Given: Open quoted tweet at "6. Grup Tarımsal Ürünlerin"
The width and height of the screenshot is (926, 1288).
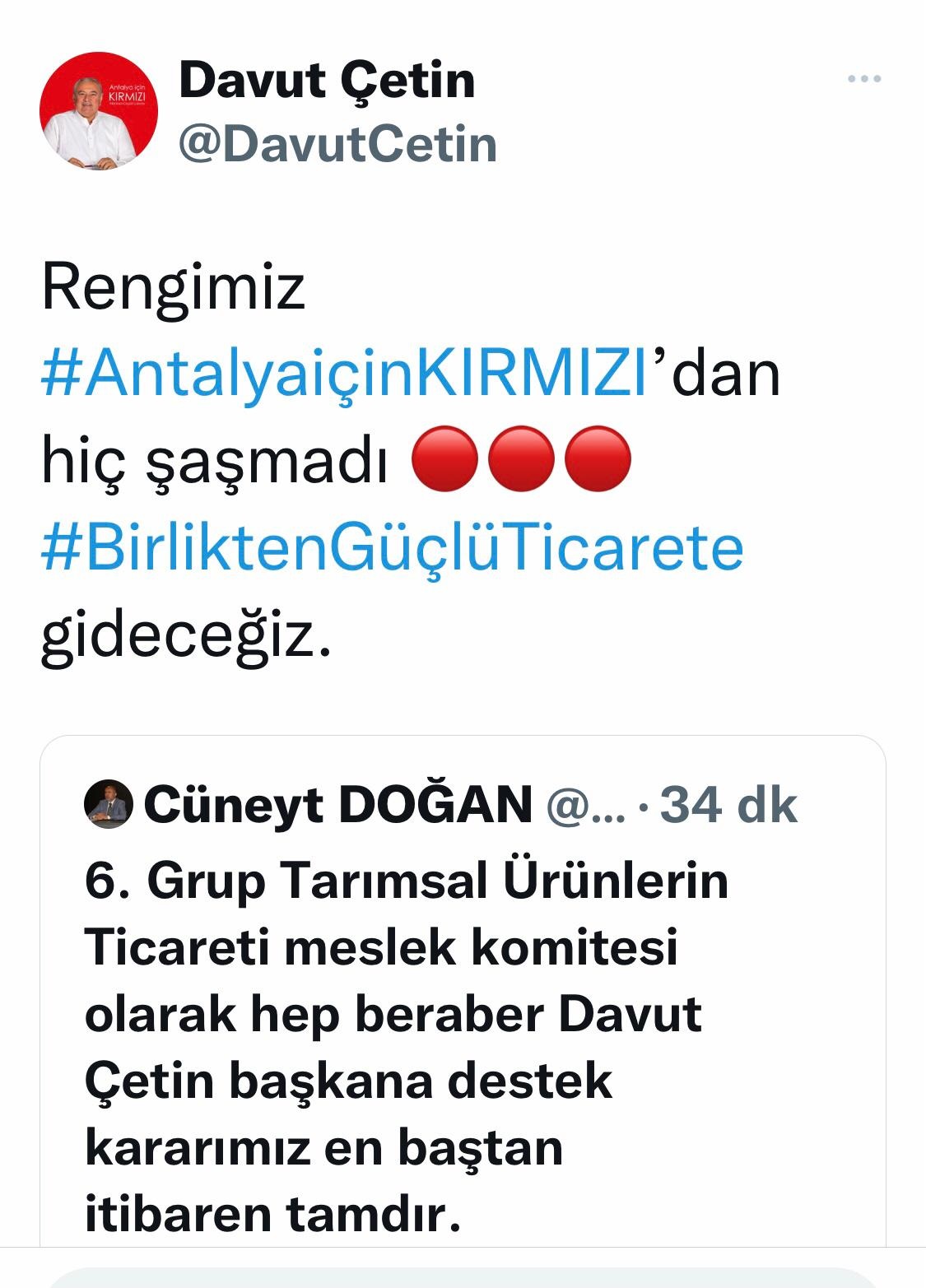Looking at the screenshot, I should [407, 881].
